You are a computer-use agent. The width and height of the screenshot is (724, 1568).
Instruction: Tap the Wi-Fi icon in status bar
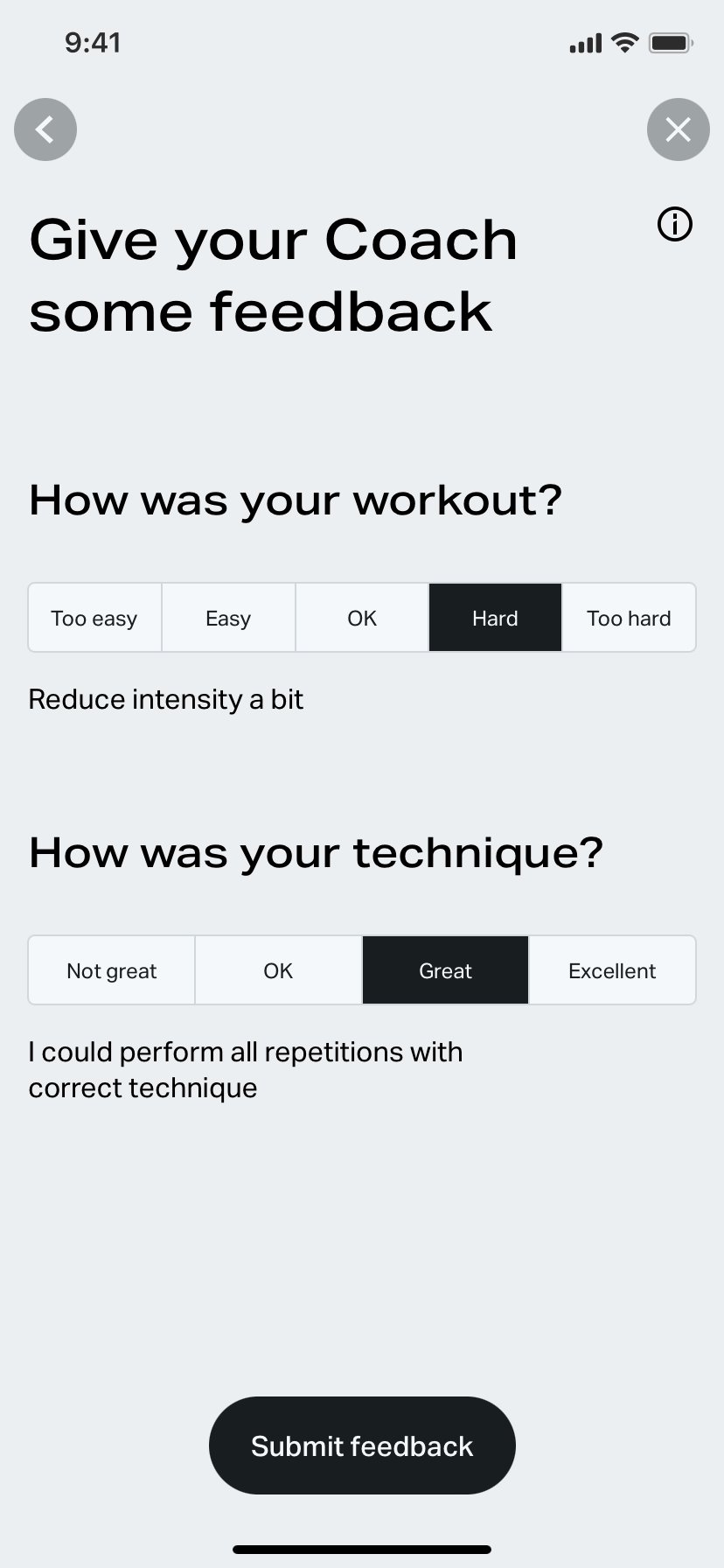[x=623, y=42]
